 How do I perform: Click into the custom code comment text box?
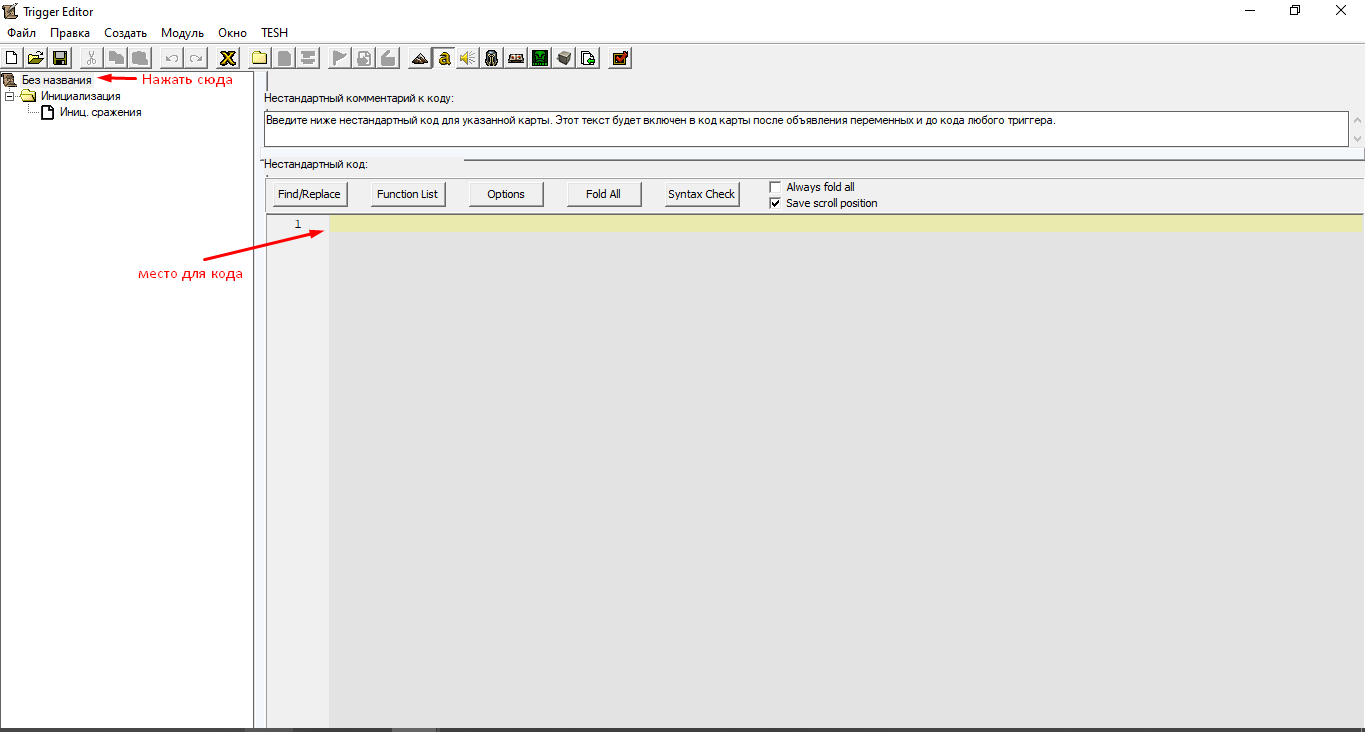[x=805, y=129]
